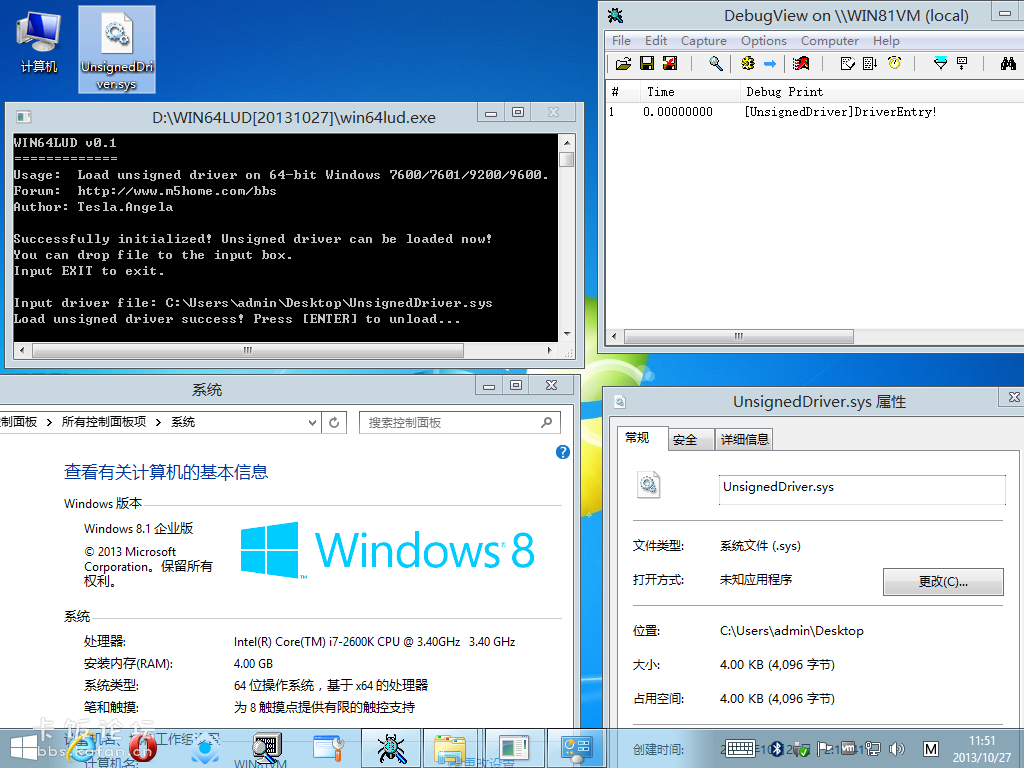Select UnsignedDriver.sys desktop file icon
Viewport: 1024px width, 768px height.
click(x=117, y=50)
